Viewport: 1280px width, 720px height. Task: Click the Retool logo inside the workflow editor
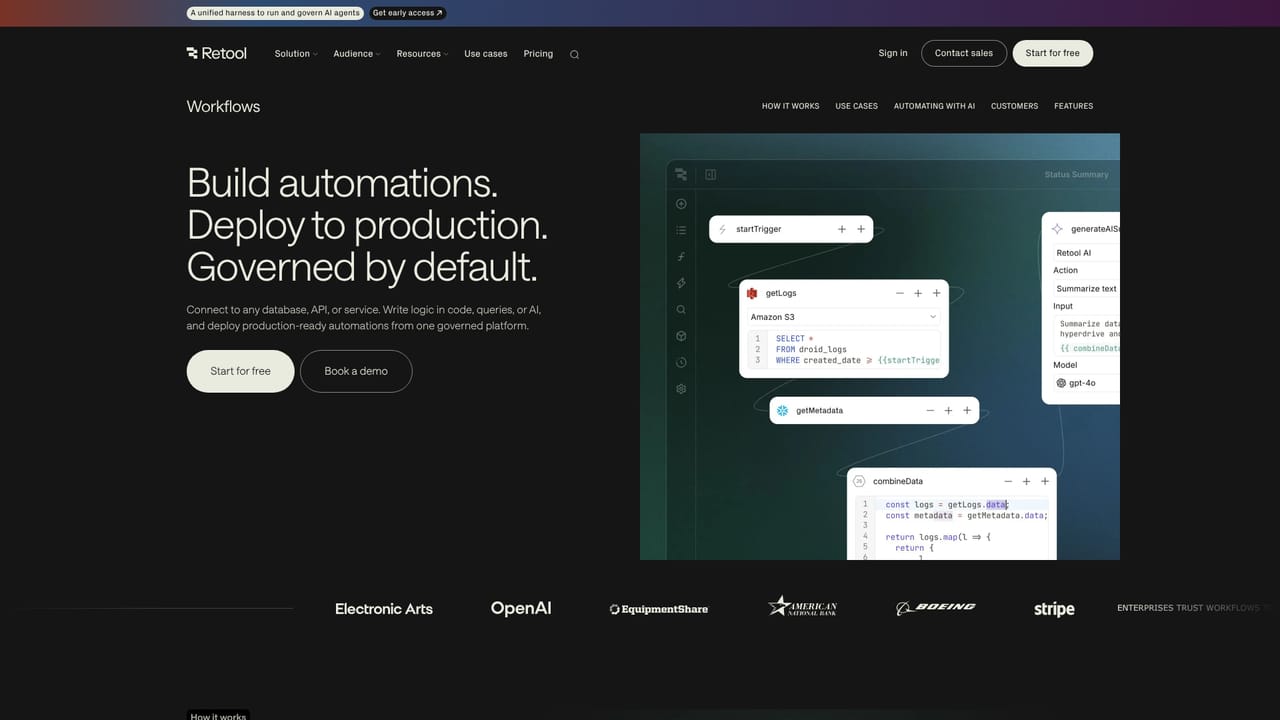coord(681,174)
